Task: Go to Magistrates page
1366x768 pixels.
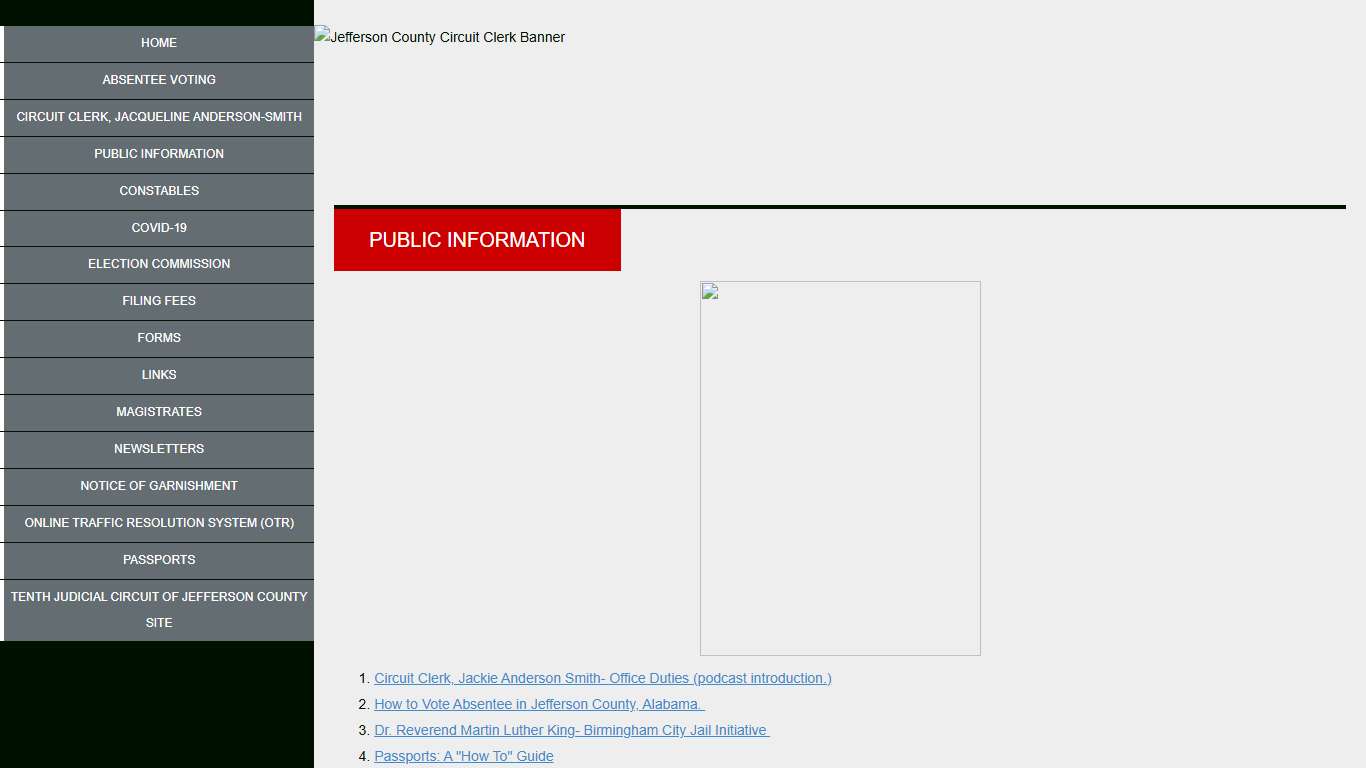Action: click(x=159, y=412)
